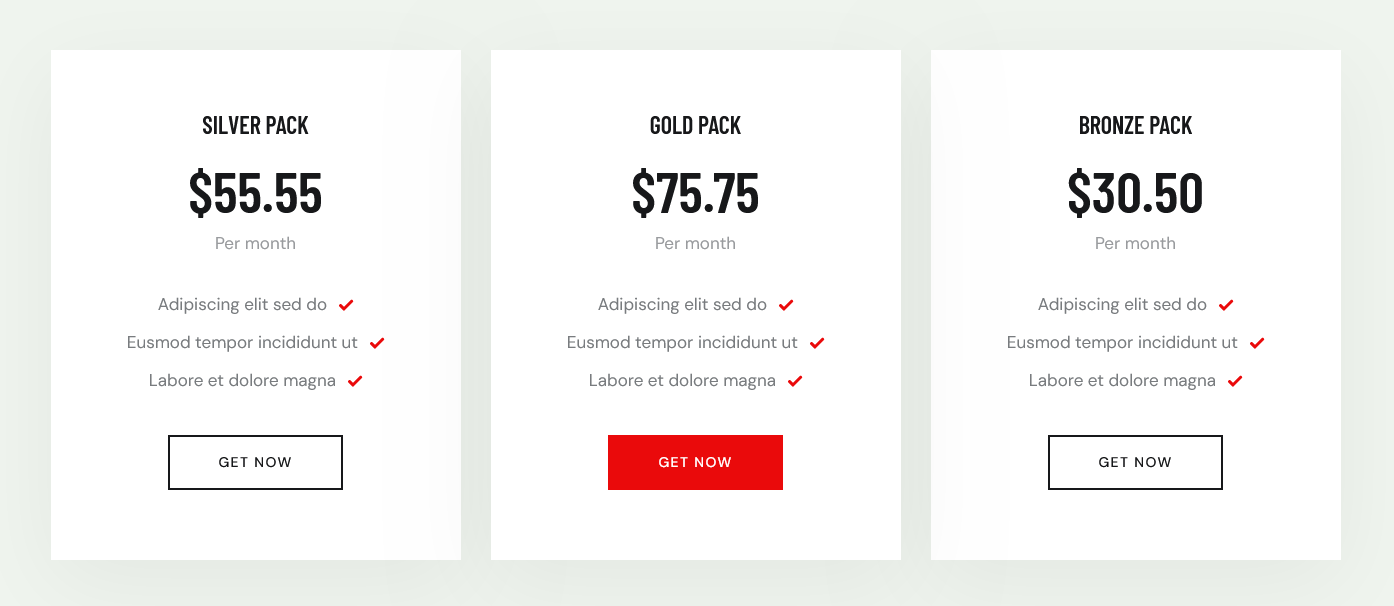This screenshot has height=606, width=1394.
Task: Click the checkmark next to Silver Pack's Adipiscing elit
Action: [x=346, y=305]
